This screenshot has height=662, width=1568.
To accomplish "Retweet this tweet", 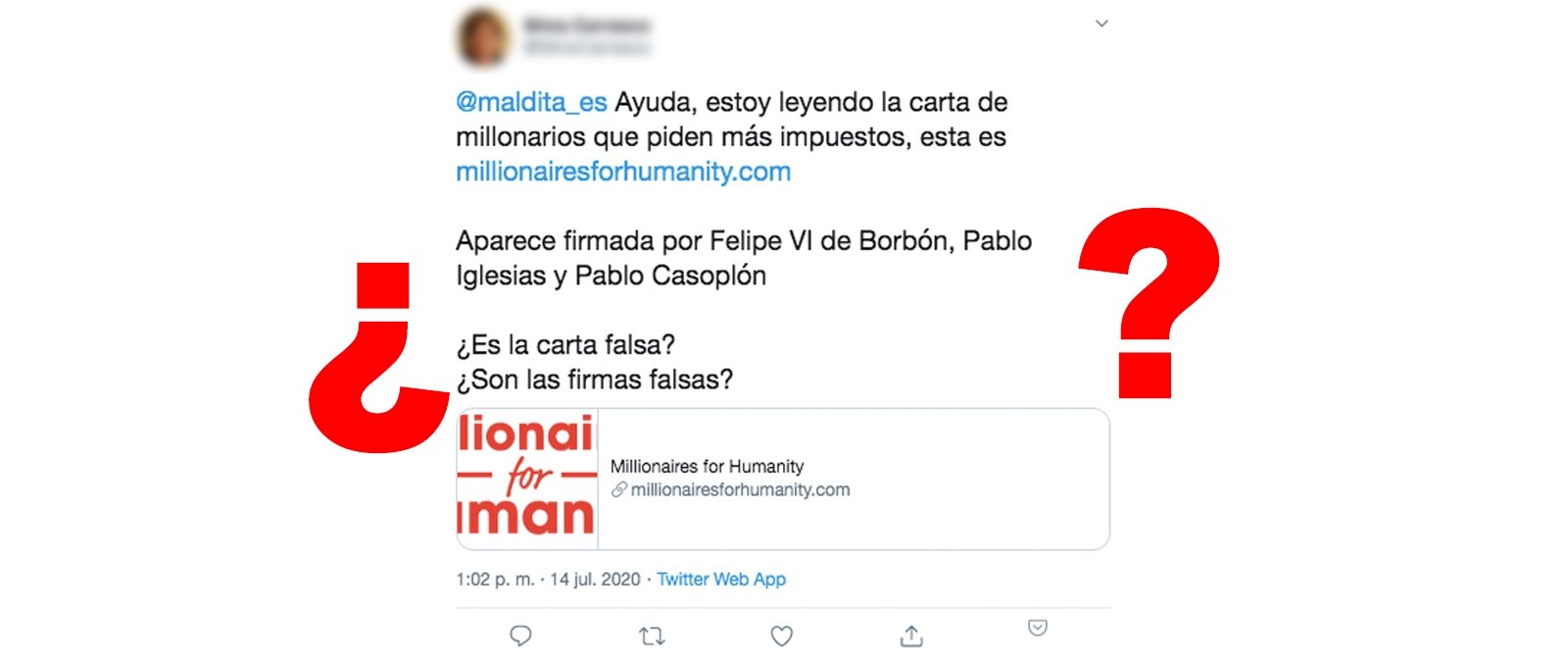I will coord(652,637).
